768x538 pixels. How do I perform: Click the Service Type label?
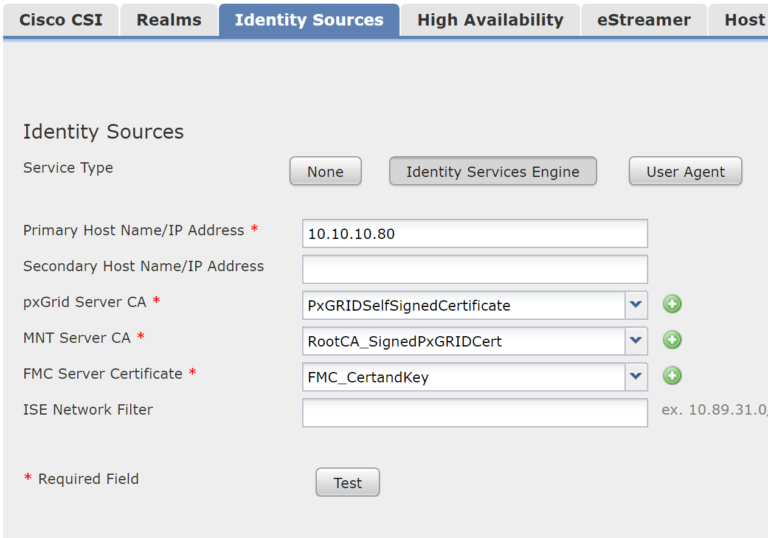pyautogui.click(x=68, y=168)
